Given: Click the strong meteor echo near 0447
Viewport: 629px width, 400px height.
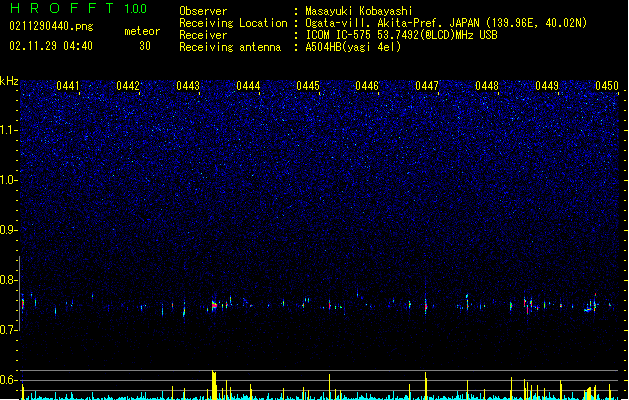Looking at the screenshot, I should [x=426, y=306].
